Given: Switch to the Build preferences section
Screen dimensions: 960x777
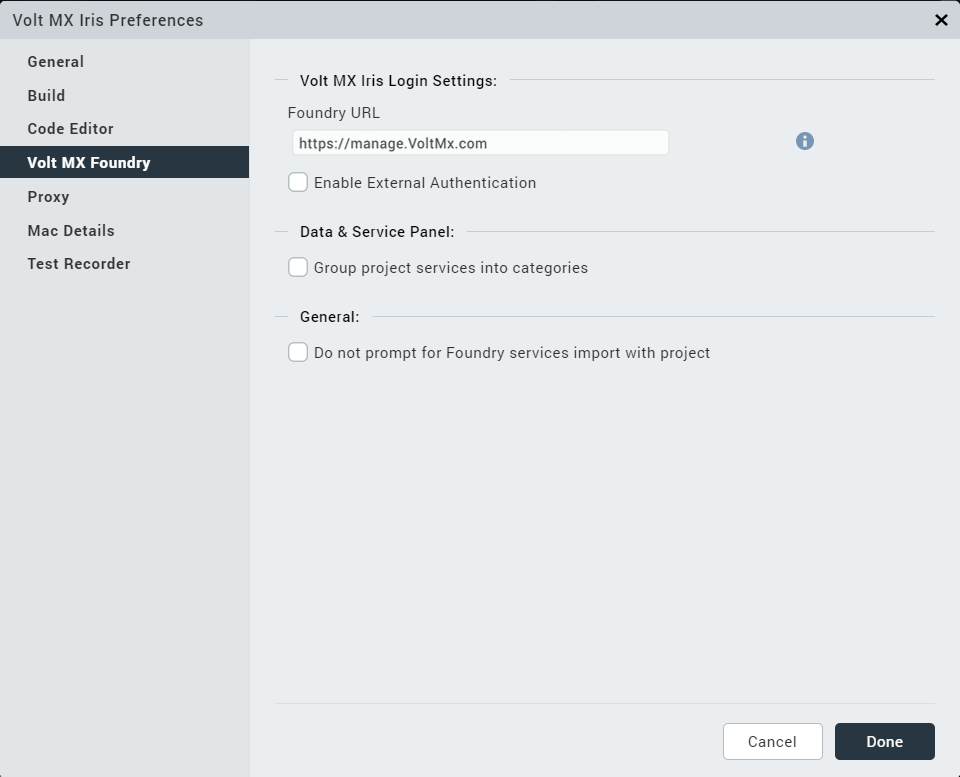Looking at the screenshot, I should pos(46,96).
